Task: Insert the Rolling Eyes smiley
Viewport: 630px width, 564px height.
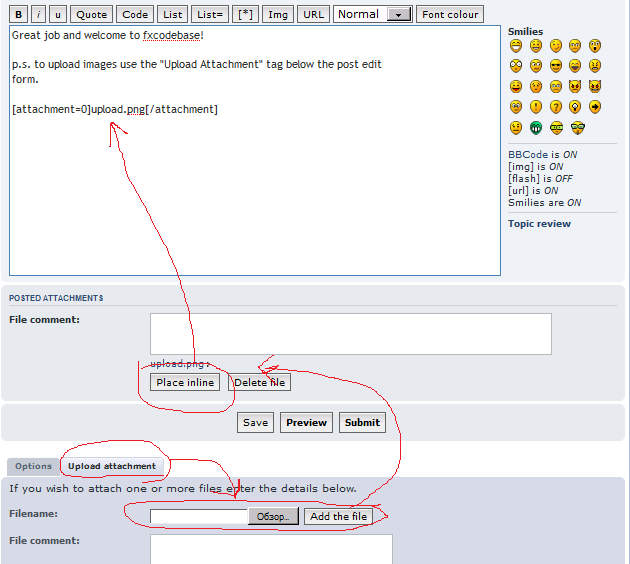Action: pos(516,107)
